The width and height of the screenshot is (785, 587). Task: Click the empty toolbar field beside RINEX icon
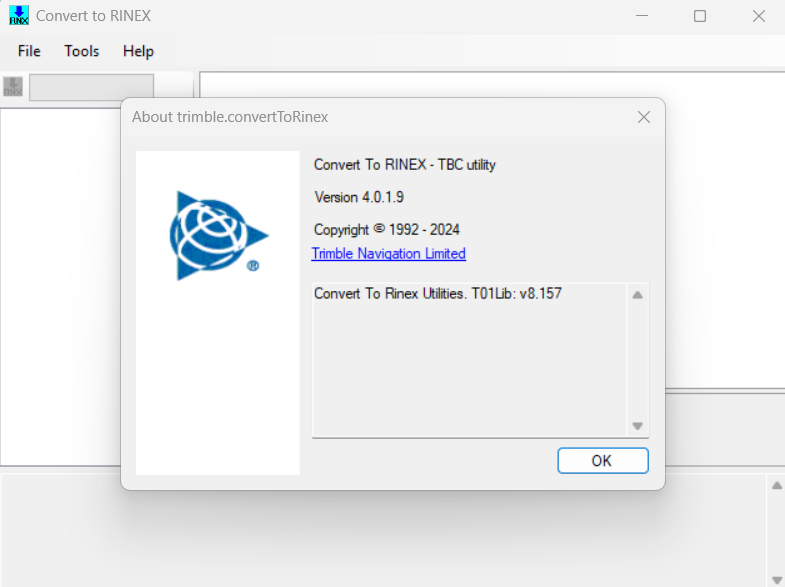(x=92, y=87)
